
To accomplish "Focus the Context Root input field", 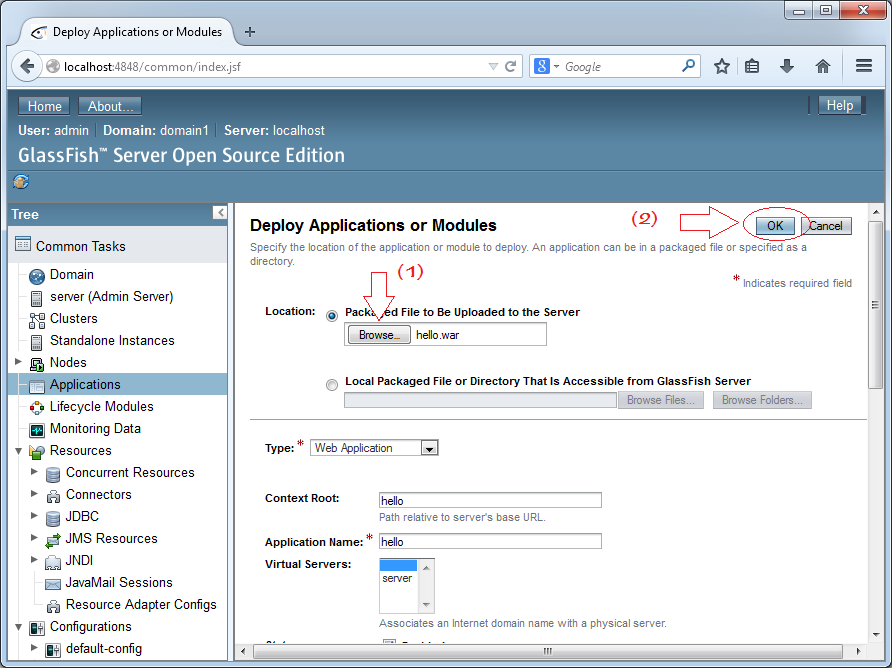I will click(x=490, y=500).
